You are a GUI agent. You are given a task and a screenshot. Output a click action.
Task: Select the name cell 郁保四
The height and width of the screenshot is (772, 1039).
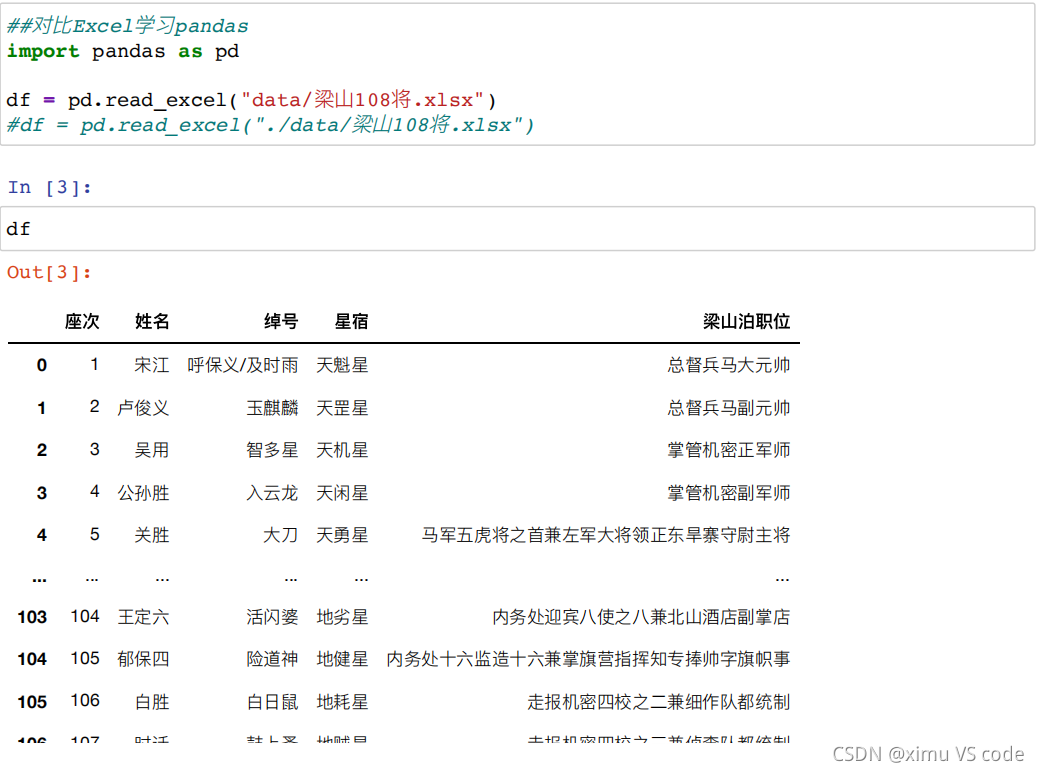[x=143, y=659]
